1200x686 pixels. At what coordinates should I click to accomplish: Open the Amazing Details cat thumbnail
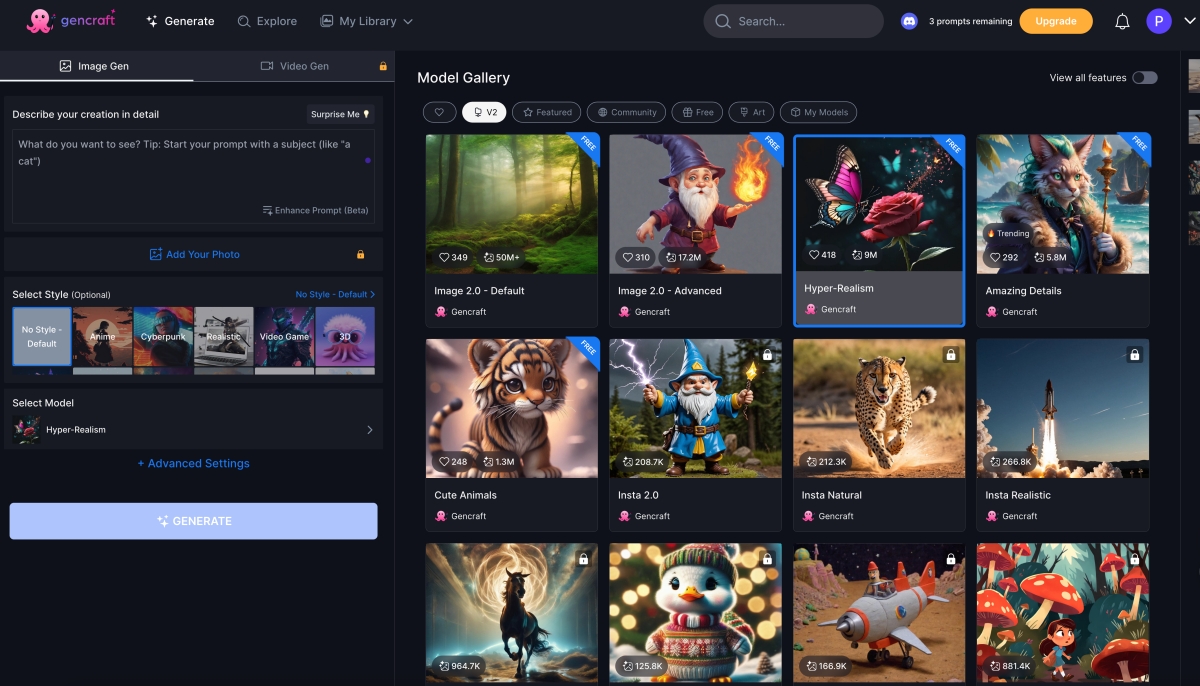click(x=1063, y=203)
